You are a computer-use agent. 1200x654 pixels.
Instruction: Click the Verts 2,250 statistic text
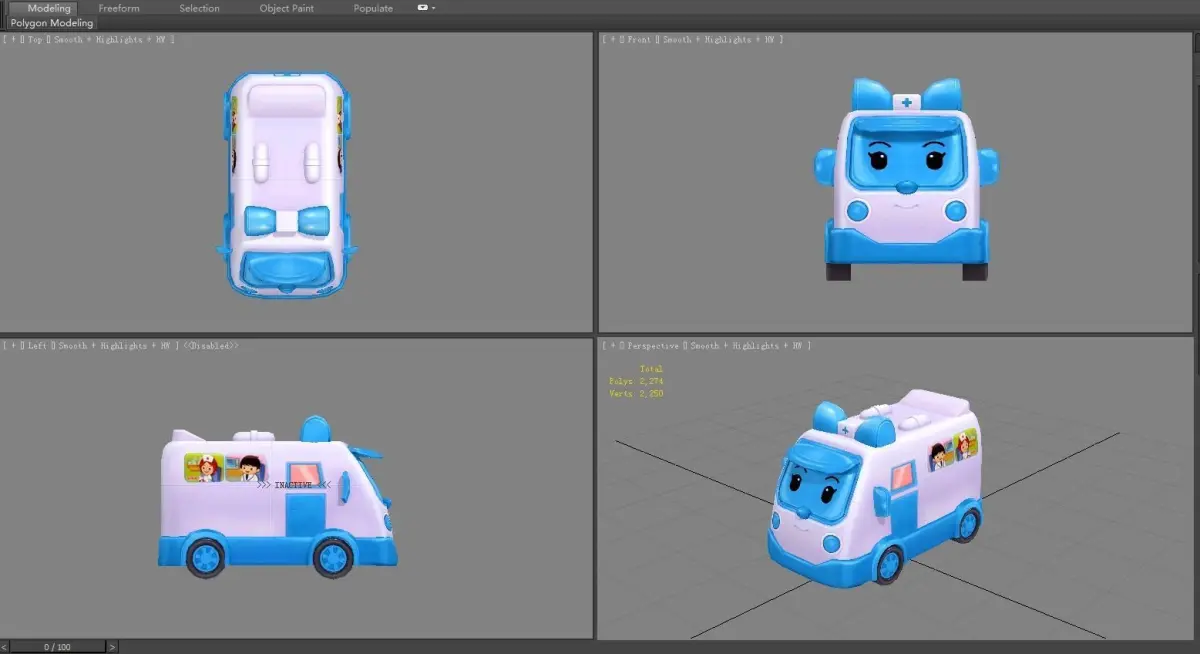[636, 394]
